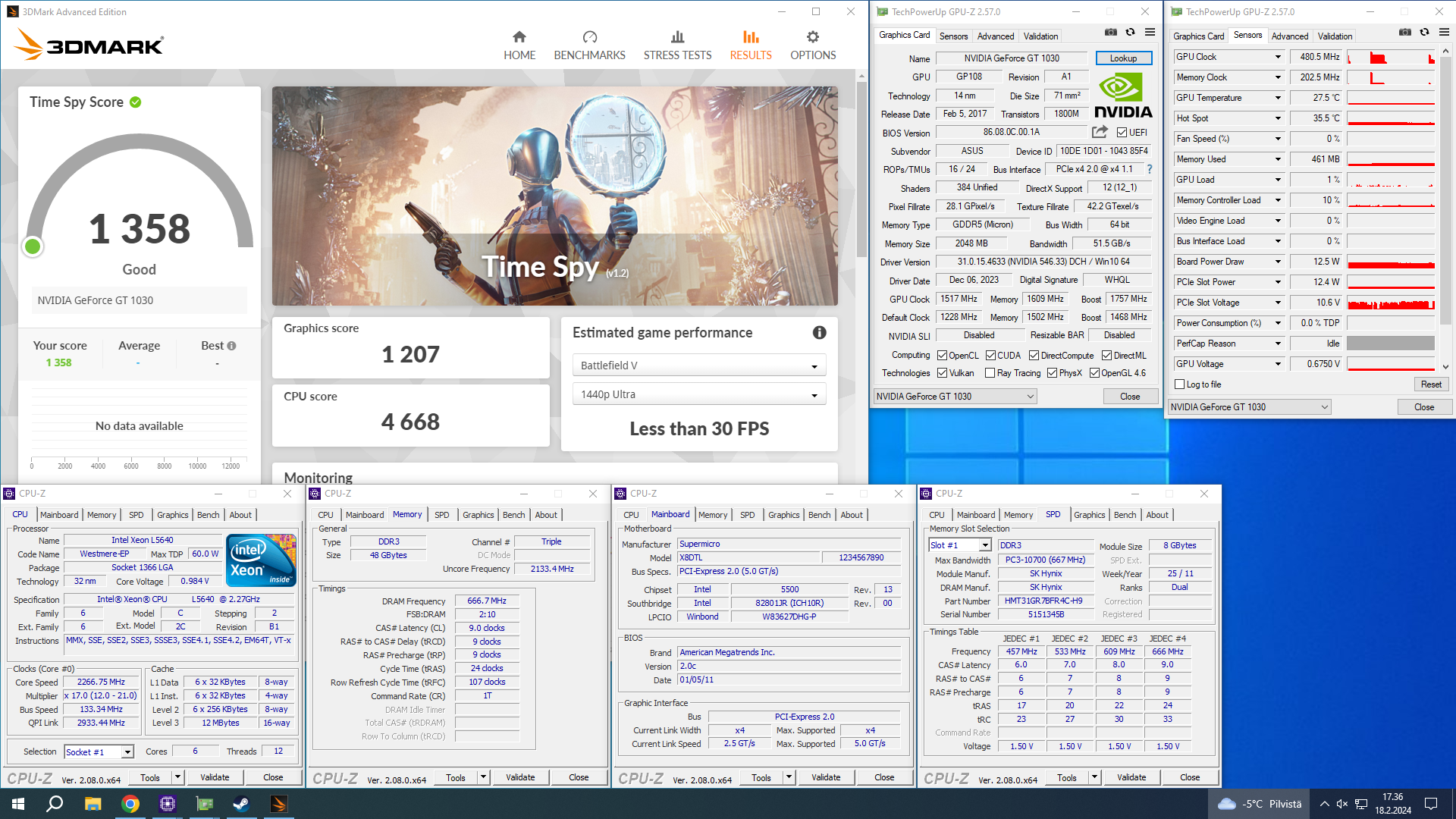Toggle PhysX checkbox in GPU-Z
Viewport: 1456px width, 819px height.
(x=1052, y=373)
